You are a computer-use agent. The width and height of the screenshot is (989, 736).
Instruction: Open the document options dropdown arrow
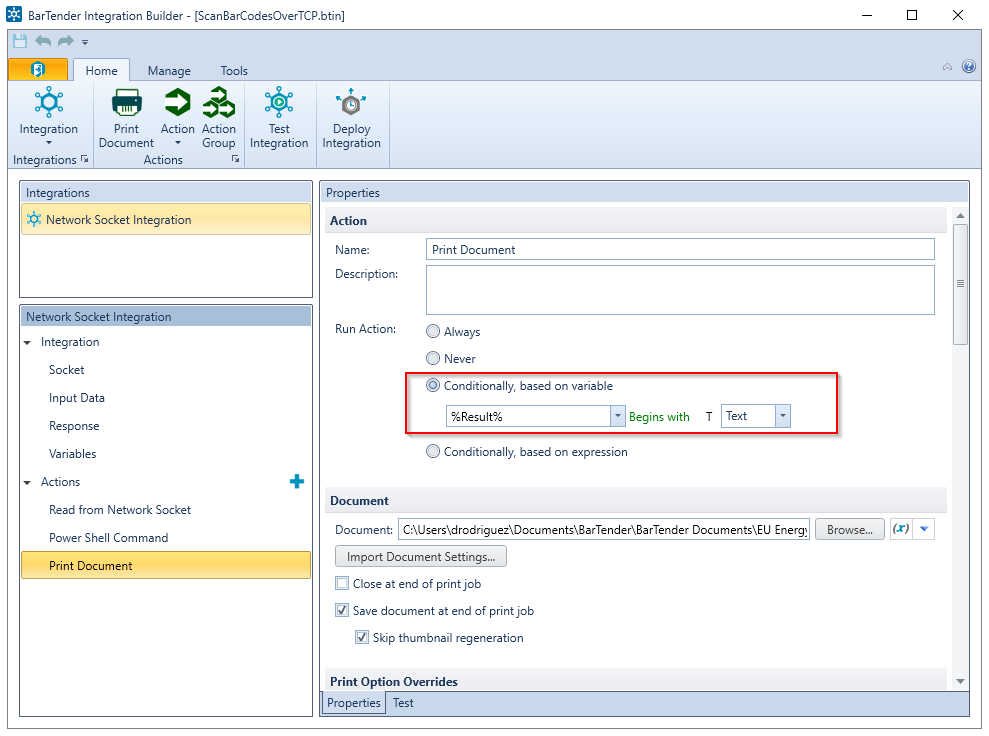pyautogui.click(x=924, y=529)
